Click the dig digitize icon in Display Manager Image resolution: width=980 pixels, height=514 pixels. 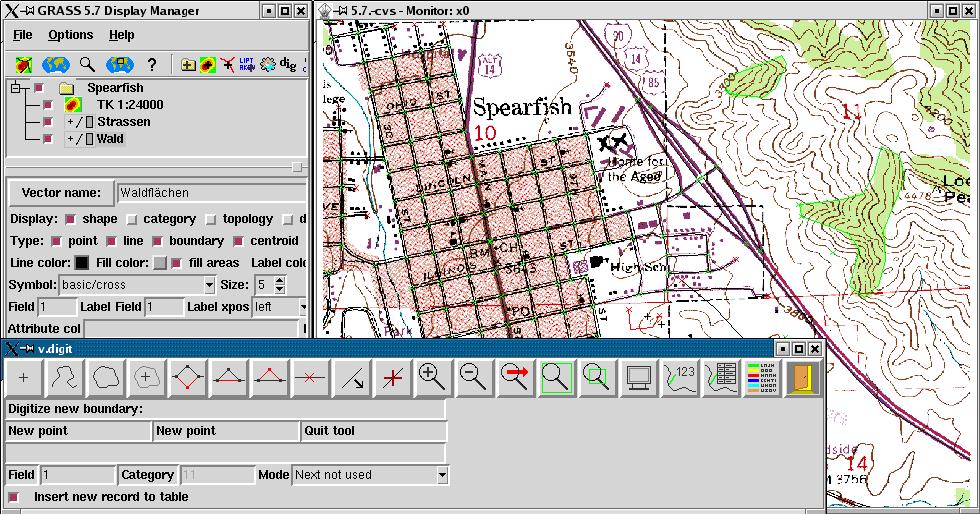point(288,64)
